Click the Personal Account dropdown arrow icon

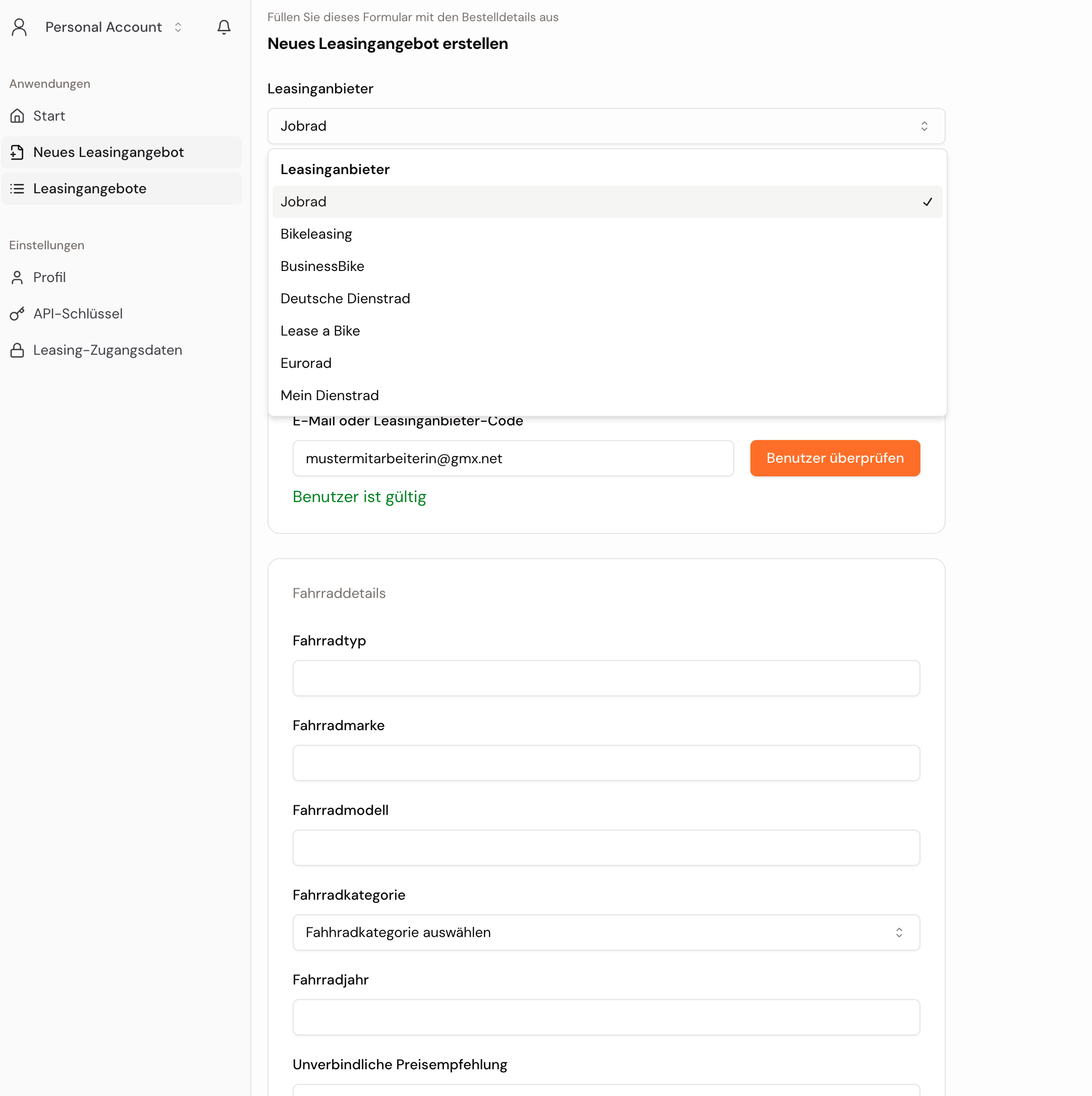(x=177, y=27)
